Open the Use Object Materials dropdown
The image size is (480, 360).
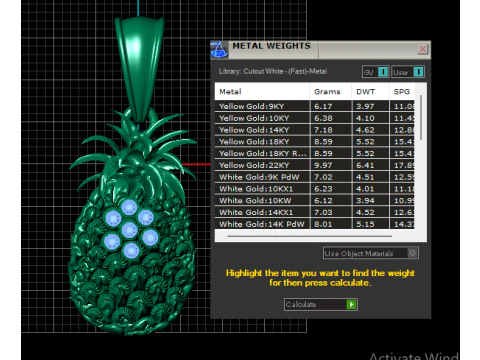coord(371,253)
